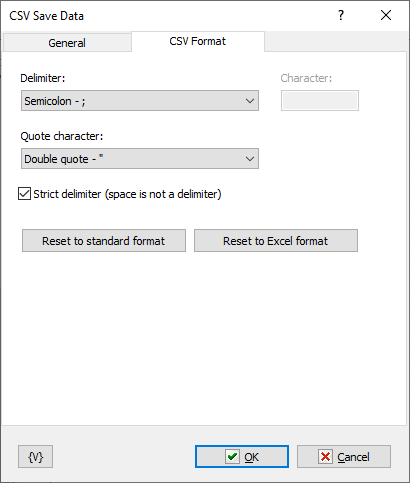The image size is (410, 483).
Task: Click Reset to standard format button
Action: coord(104,241)
